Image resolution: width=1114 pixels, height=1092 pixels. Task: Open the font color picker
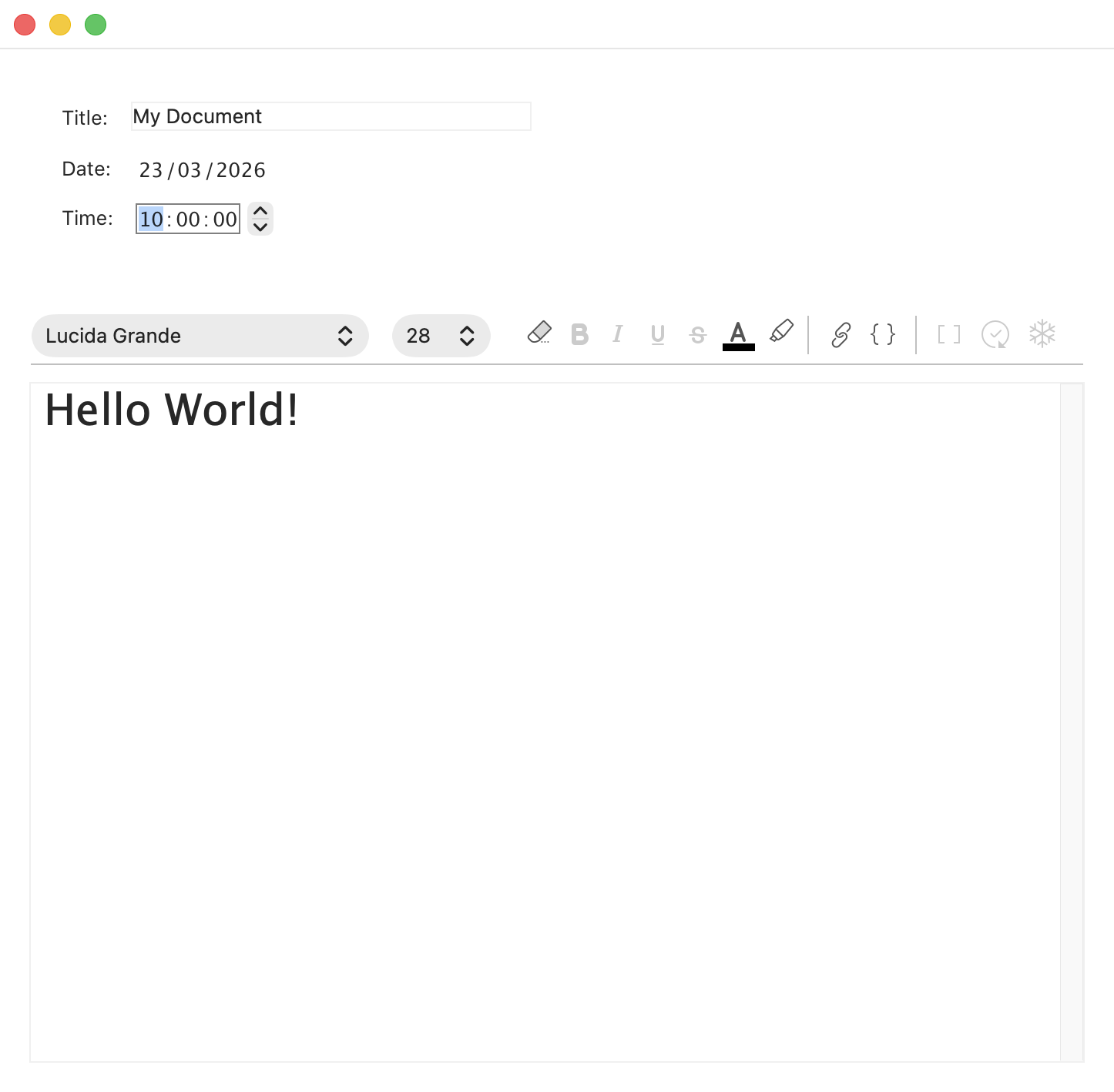[x=737, y=331]
